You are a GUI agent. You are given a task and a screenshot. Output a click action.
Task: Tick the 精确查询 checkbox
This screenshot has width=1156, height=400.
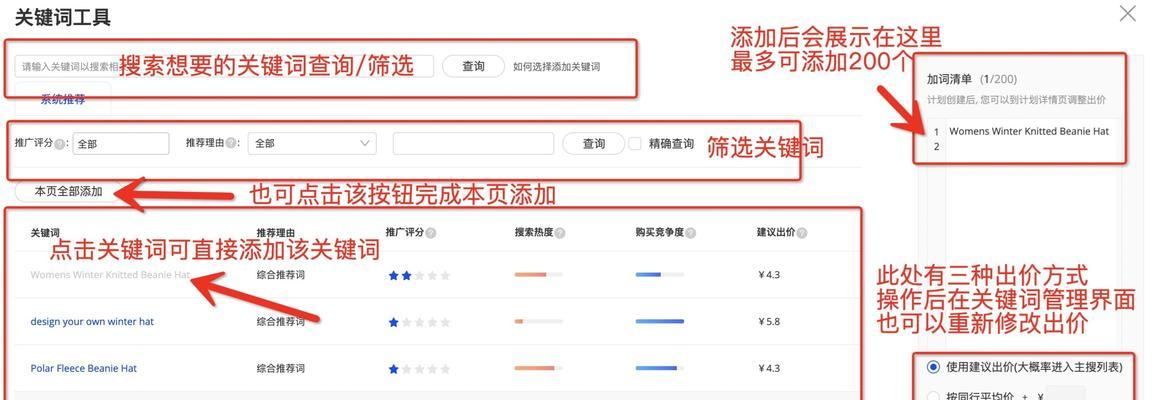pos(635,144)
